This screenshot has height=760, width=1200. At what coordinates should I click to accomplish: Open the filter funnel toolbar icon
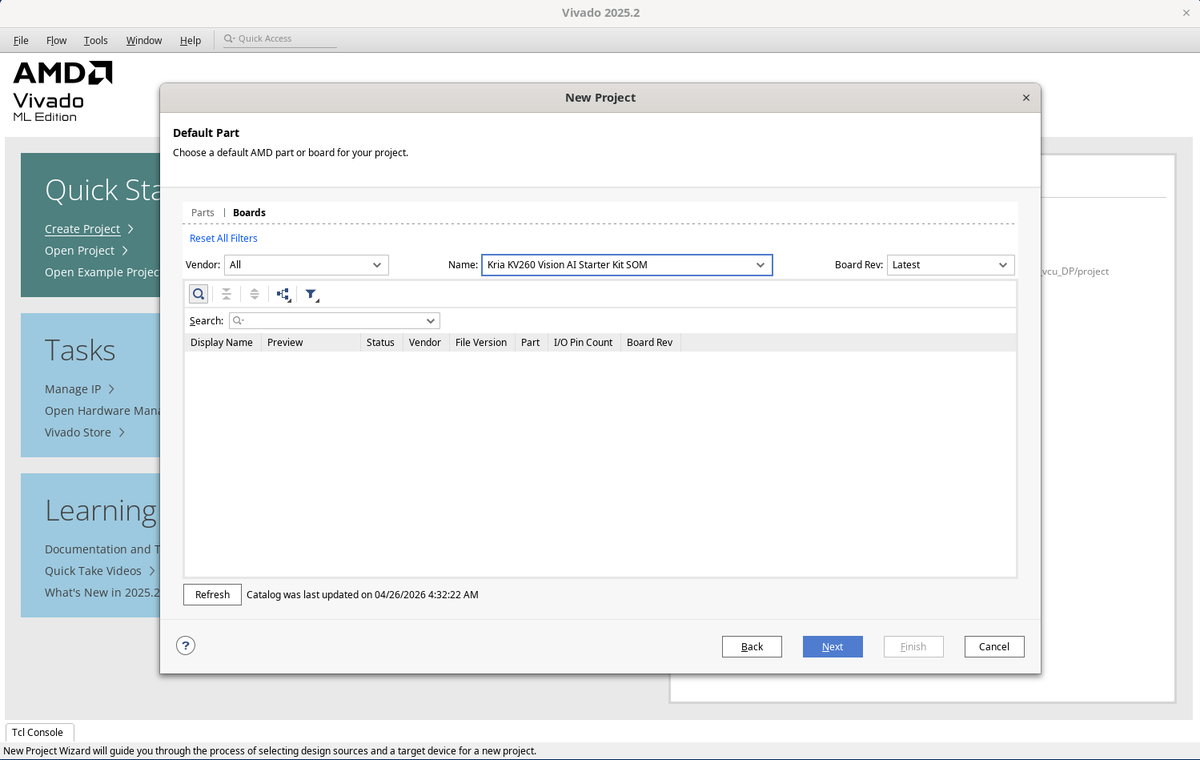click(x=312, y=294)
